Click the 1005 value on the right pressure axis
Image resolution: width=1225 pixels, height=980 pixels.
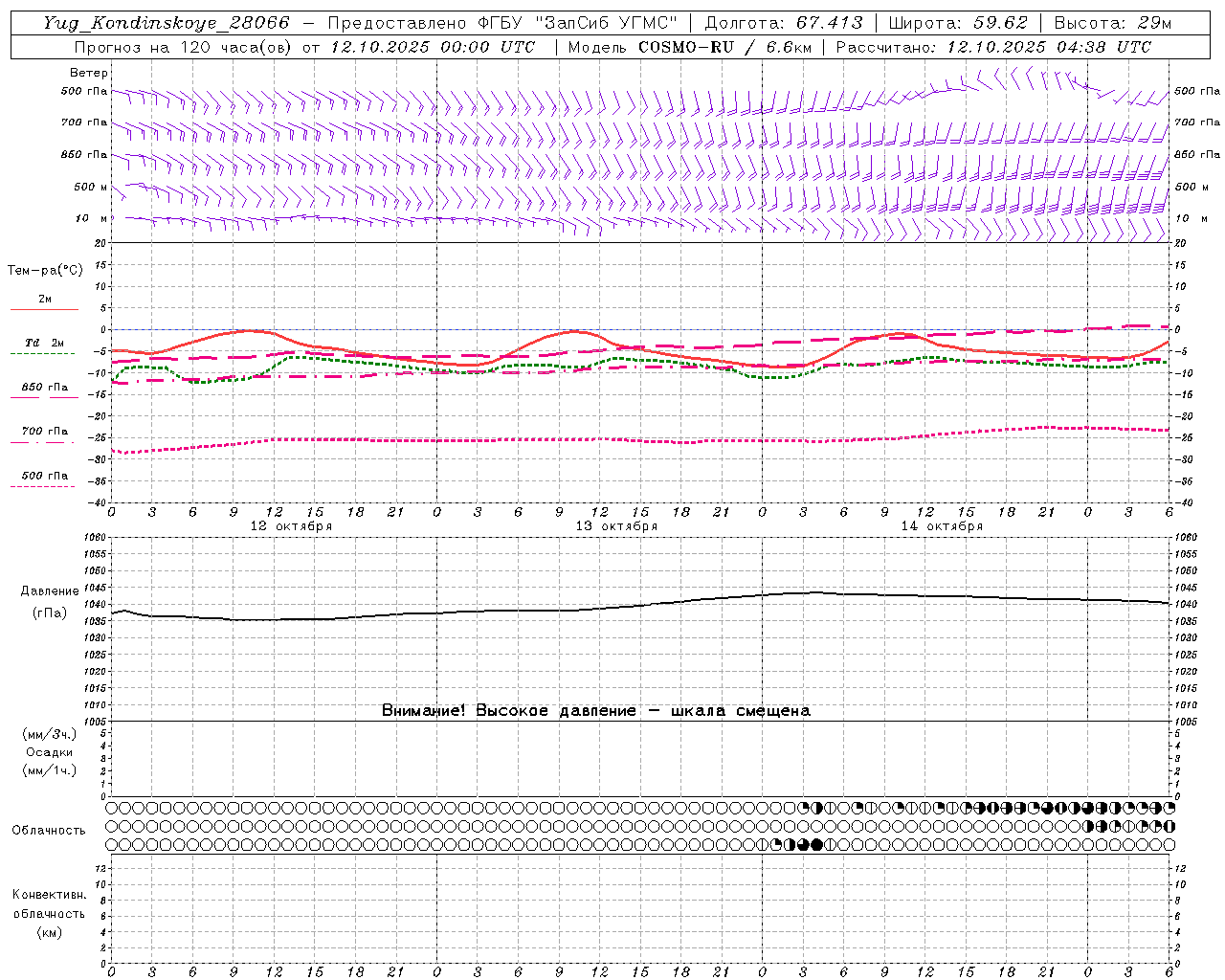(x=1185, y=721)
